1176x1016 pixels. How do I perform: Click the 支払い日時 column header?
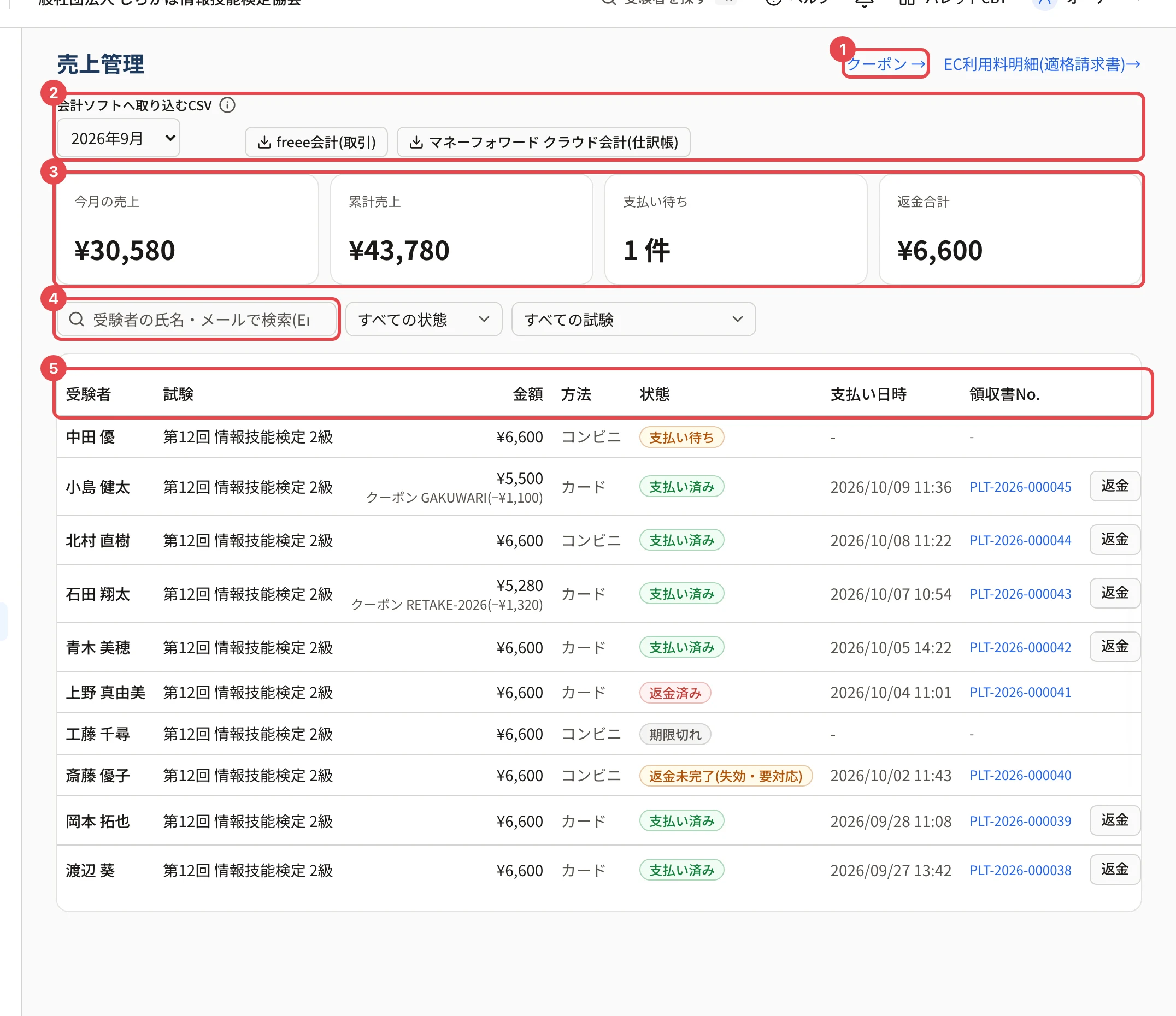(868, 394)
